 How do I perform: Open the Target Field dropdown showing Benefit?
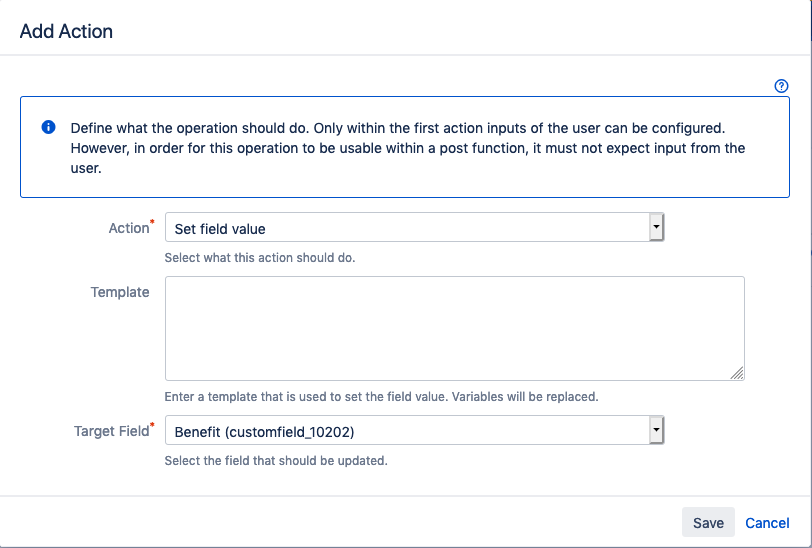click(406, 431)
